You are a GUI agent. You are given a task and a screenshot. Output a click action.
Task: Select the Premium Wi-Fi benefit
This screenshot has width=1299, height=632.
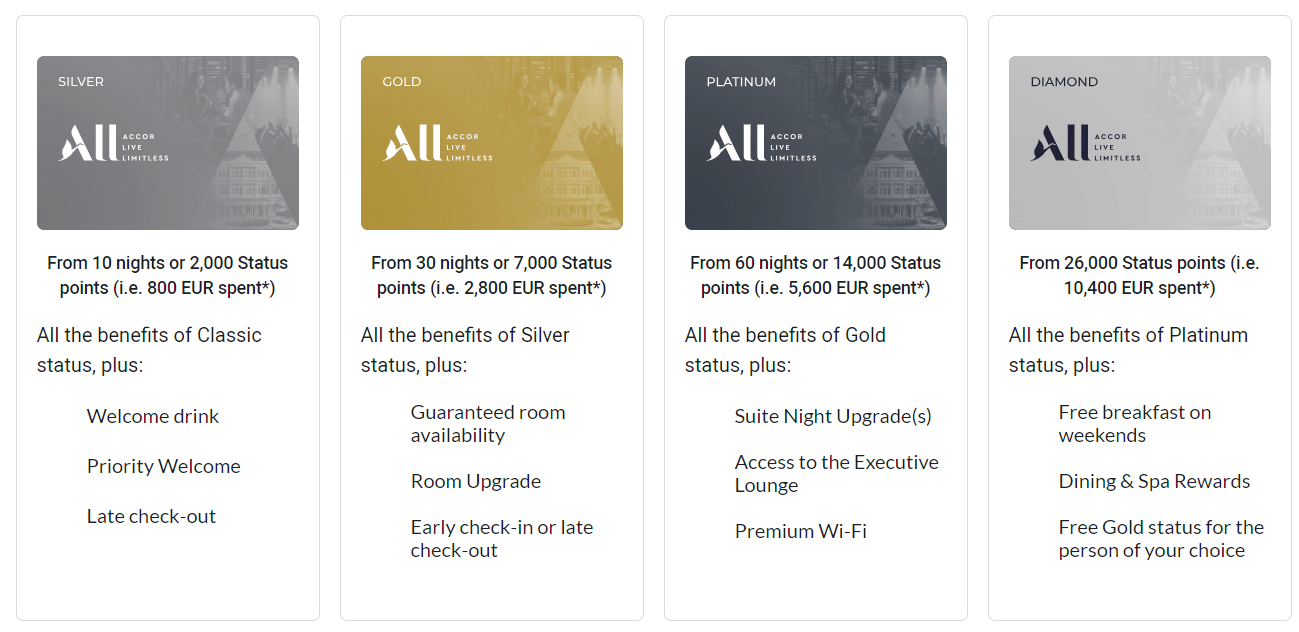[x=800, y=532]
